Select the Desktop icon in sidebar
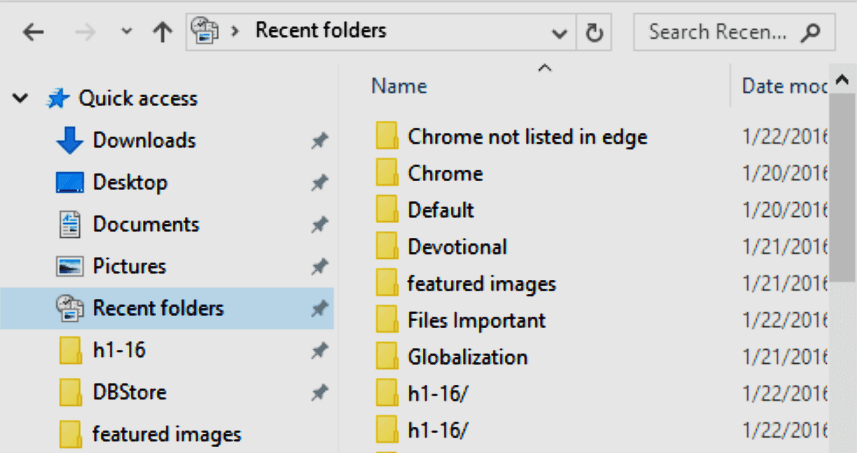 point(69,183)
